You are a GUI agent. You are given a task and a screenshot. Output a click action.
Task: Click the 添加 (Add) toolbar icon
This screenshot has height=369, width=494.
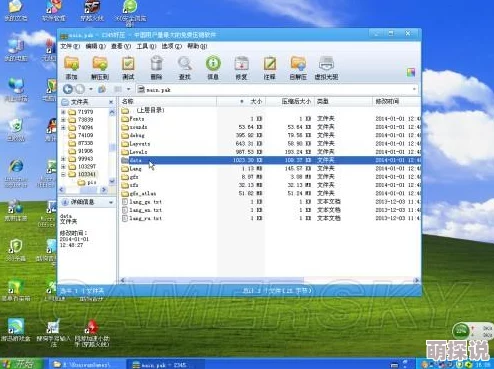[x=71, y=64]
